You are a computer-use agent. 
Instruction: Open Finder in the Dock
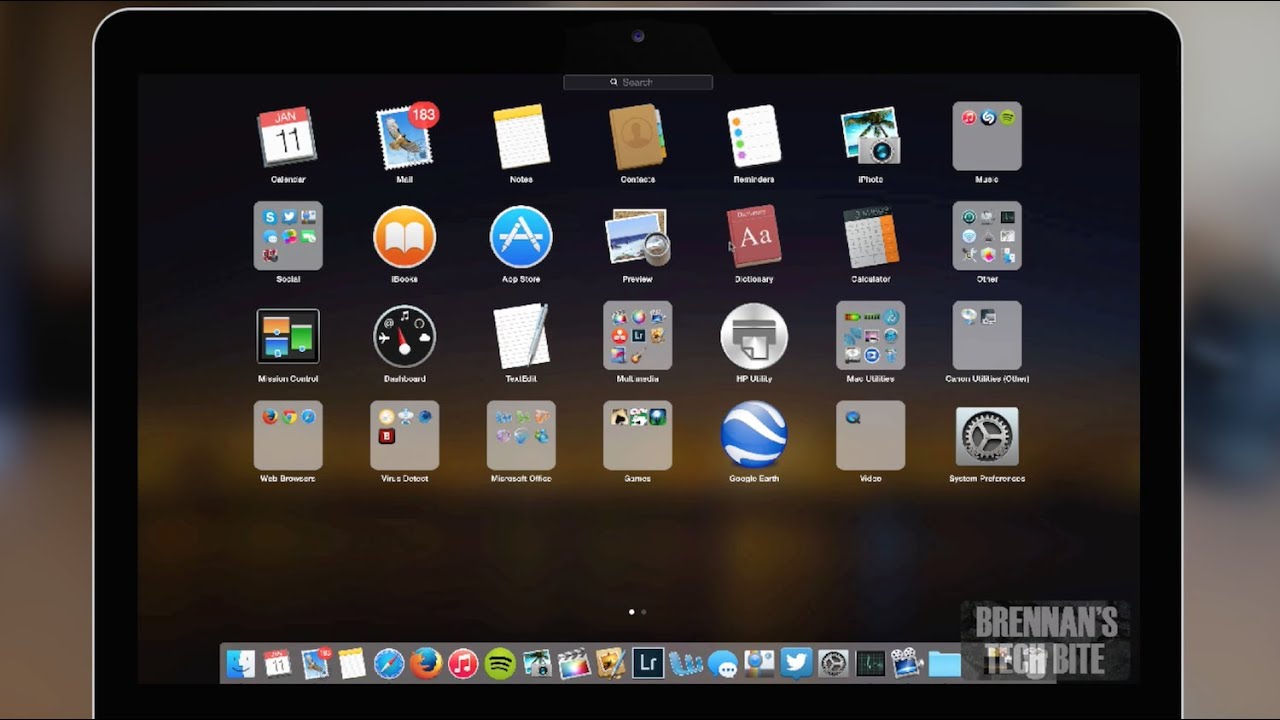pos(240,663)
